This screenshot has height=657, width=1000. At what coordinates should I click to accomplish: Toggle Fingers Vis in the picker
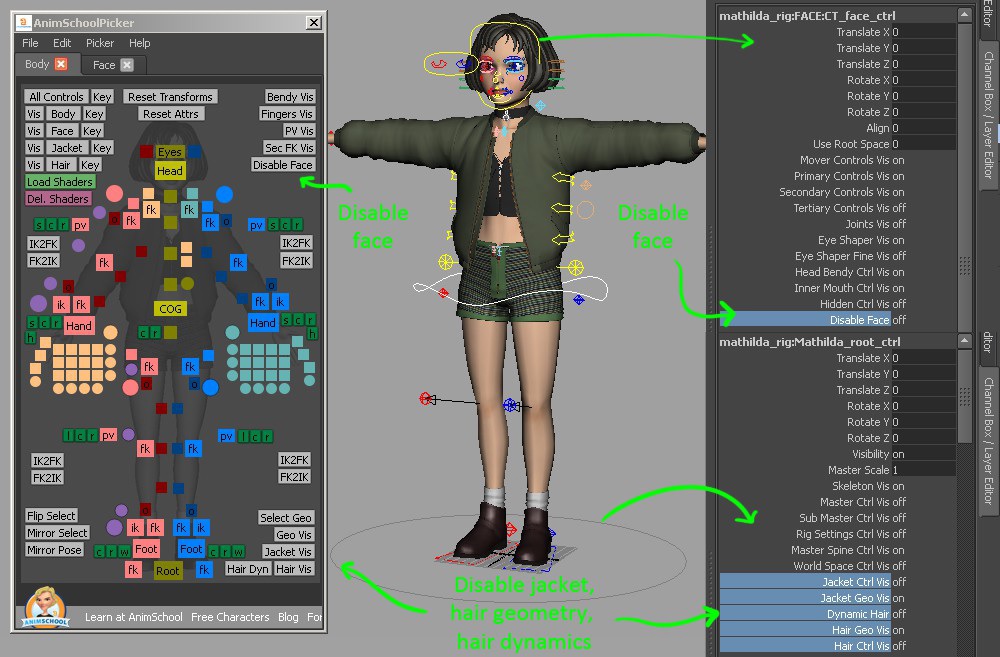(287, 114)
